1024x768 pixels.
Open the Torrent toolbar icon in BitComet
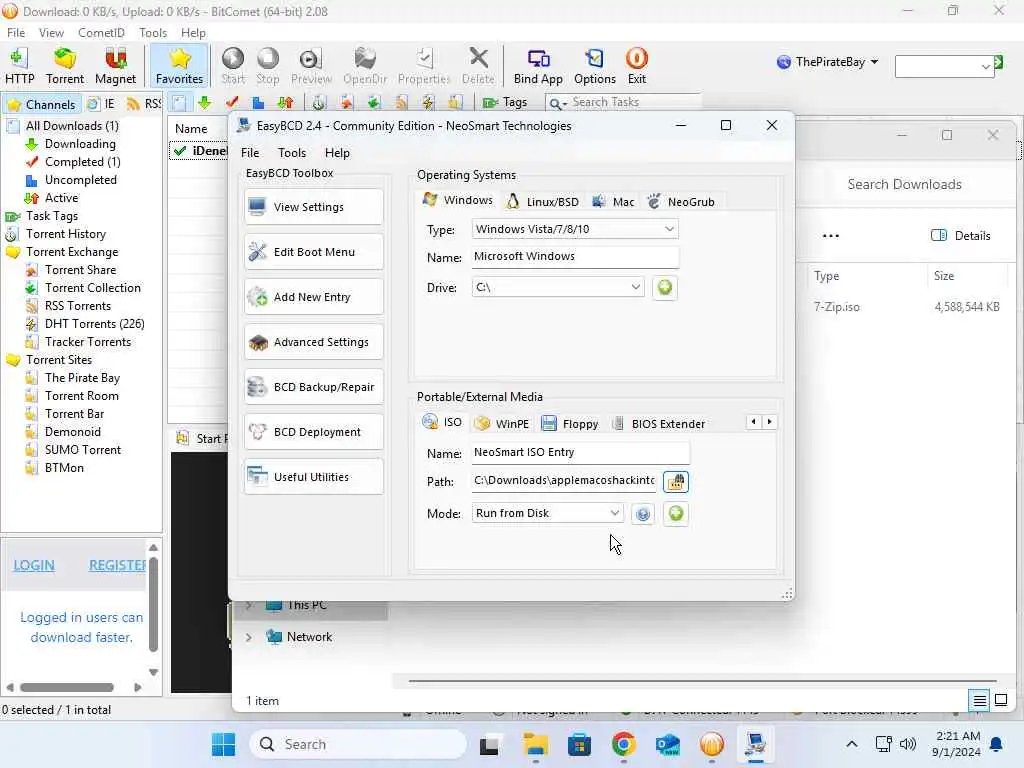pyautogui.click(x=65, y=65)
